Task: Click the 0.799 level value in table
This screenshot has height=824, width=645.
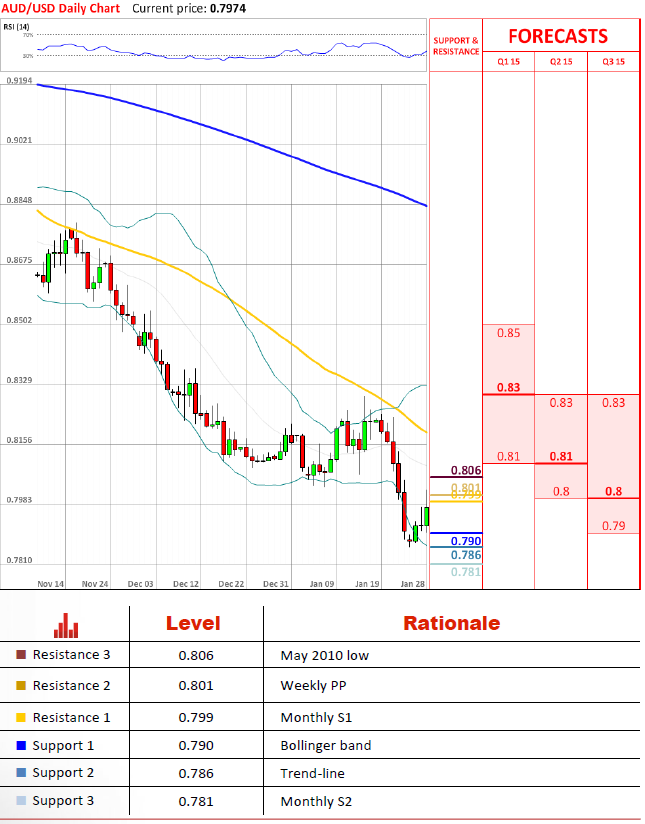Action: click(x=196, y=718)
